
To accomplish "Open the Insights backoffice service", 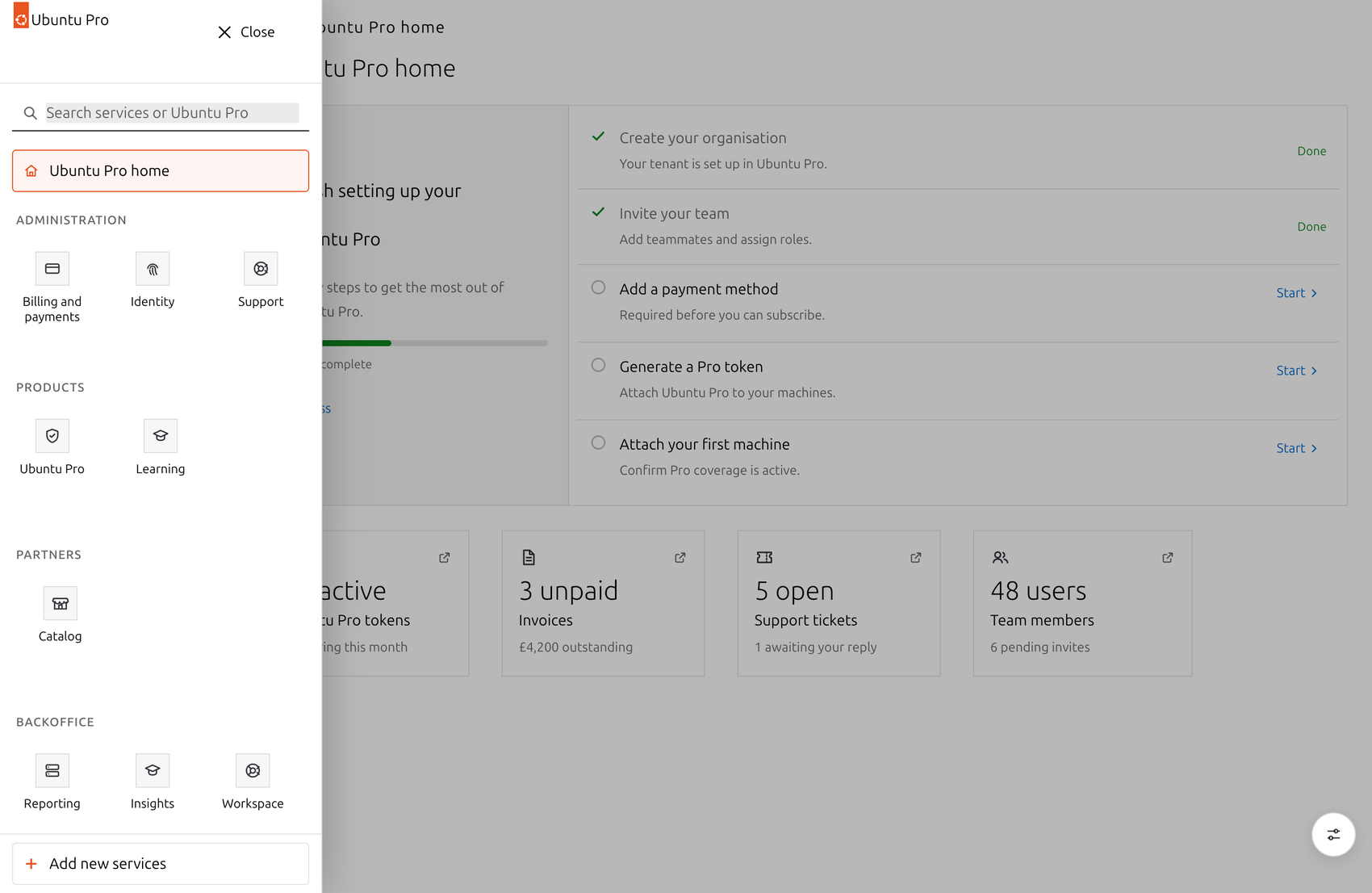I will [x=153, y=782].
